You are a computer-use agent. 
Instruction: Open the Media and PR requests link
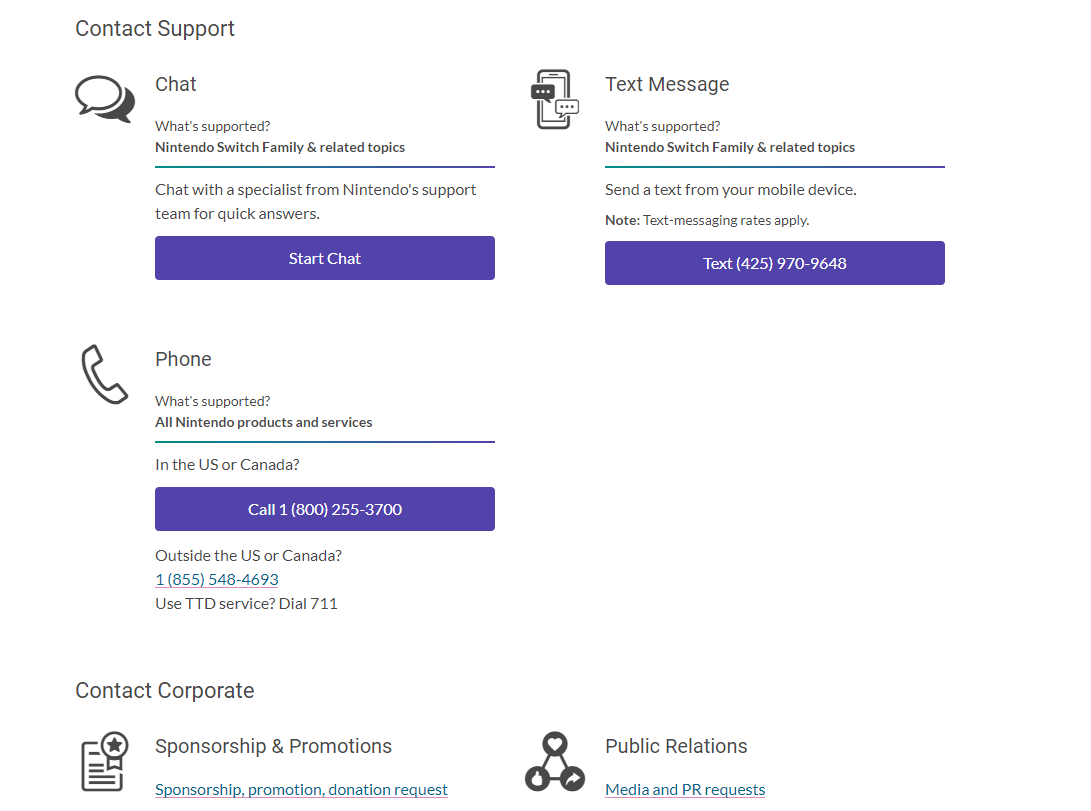[x=685, y=789]
